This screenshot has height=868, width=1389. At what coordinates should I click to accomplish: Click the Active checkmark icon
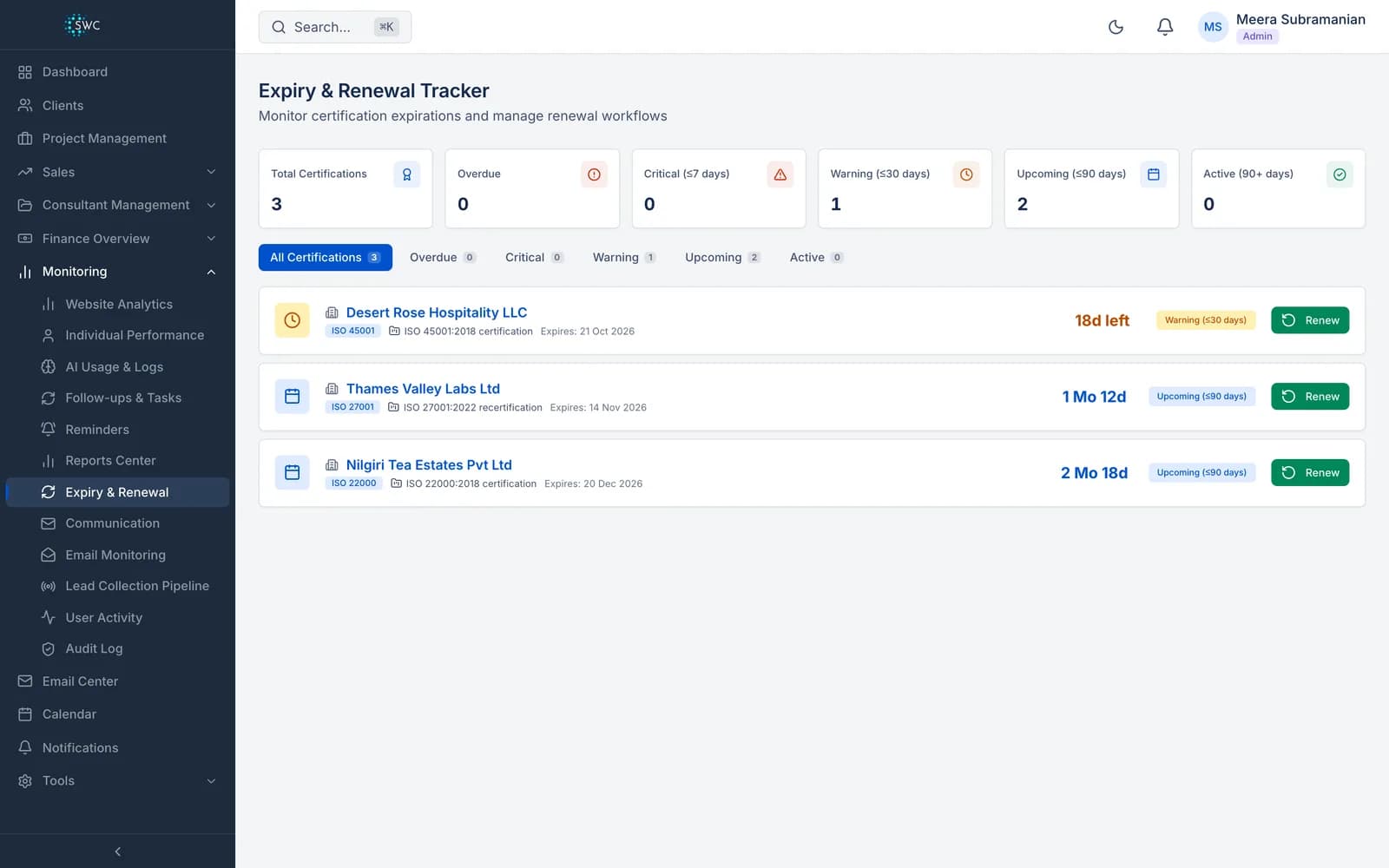click(1340, 174)
